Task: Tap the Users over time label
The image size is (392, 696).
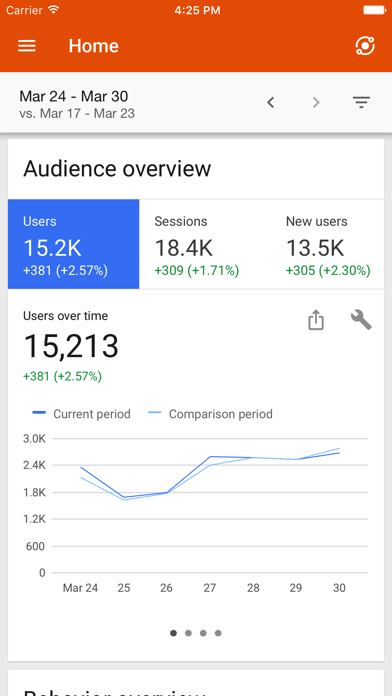Action: (65, 316)
